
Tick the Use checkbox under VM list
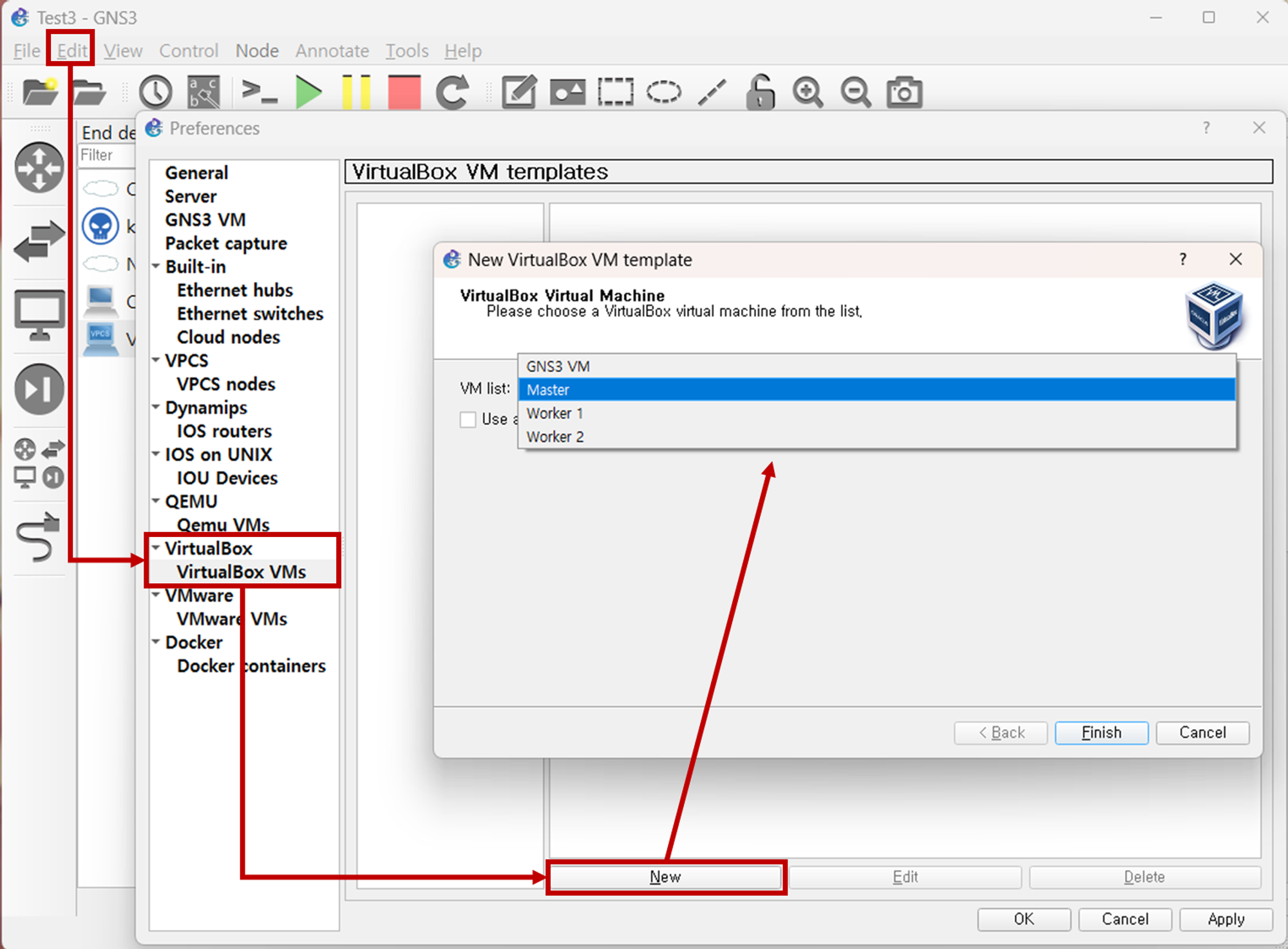point(468,420)
